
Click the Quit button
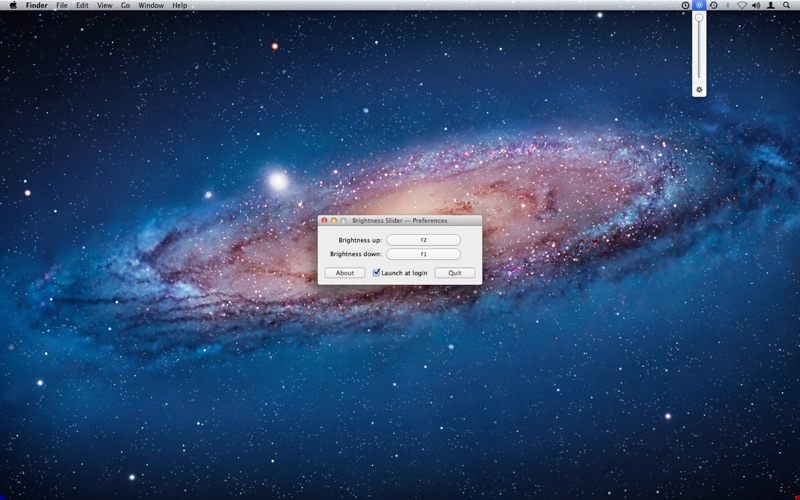click(455, 273)
